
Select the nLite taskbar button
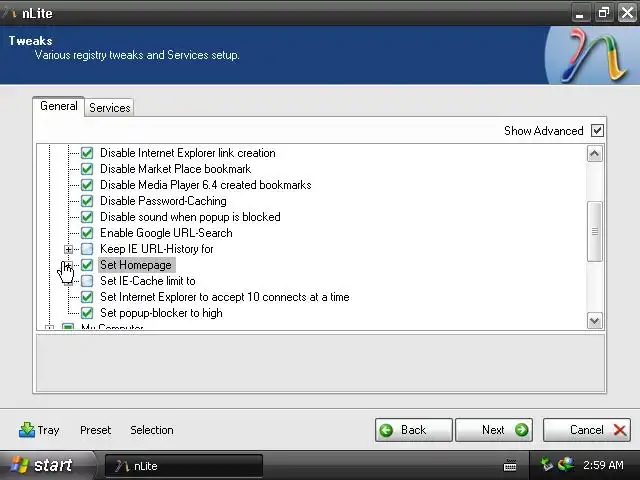click(184, 466)
